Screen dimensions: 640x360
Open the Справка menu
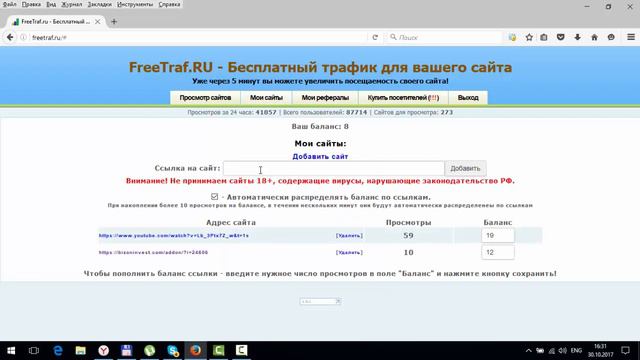pyautogui.click(x=169, y=4)
